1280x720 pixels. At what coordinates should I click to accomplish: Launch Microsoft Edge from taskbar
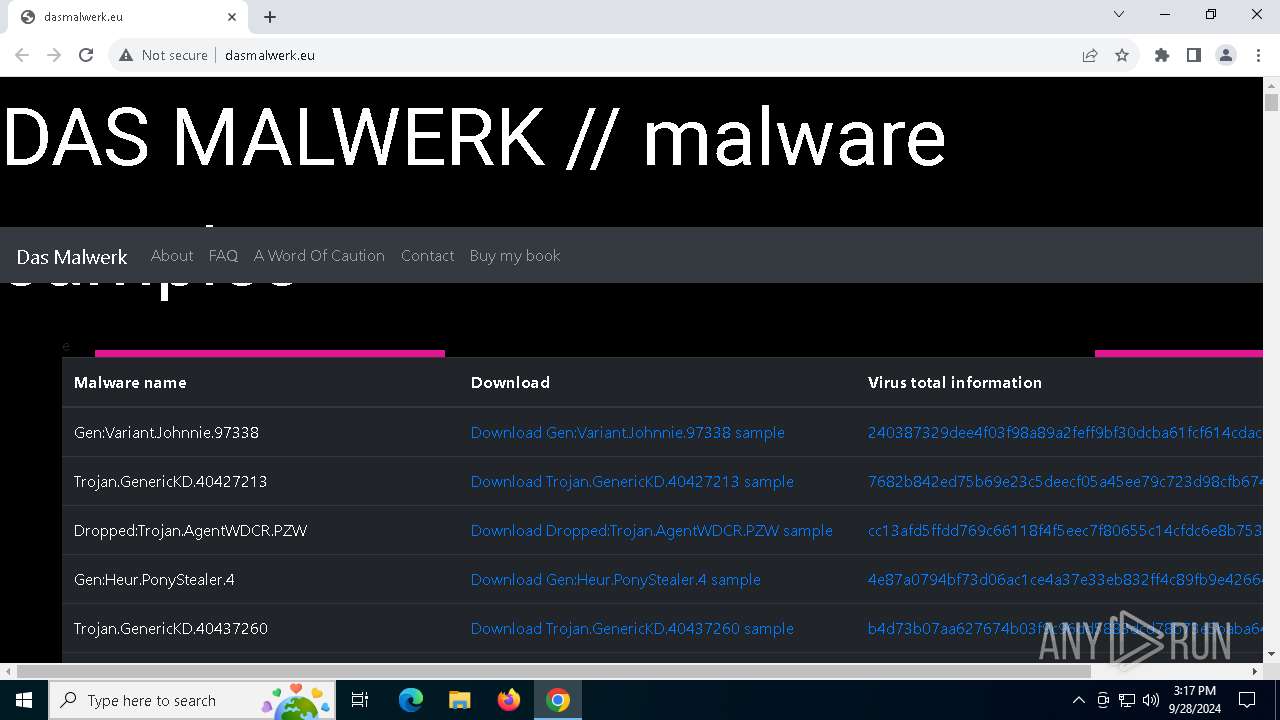click(411, 700)
